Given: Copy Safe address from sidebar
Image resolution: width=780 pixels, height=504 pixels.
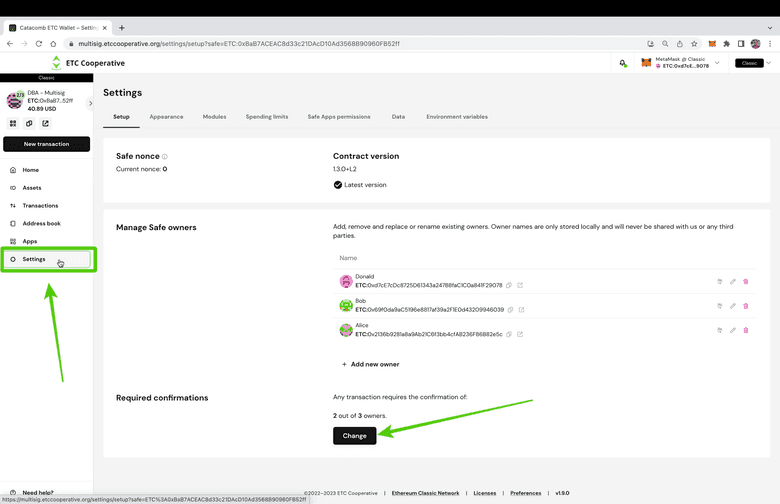Looking at the screenshot, I should [x=30, y=124].
